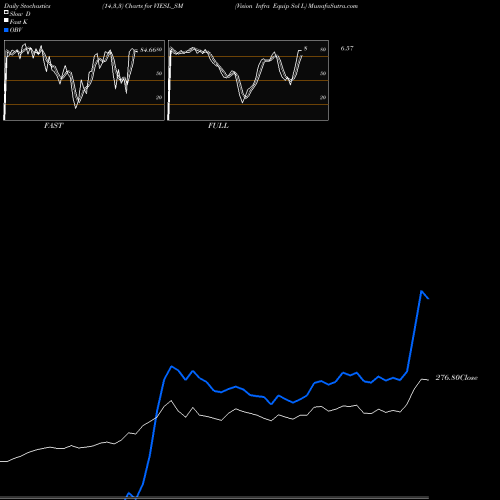Click the 20 axis label on FULL chart
The height and width of the screenshot is (500, 500).
pos(323,97)
